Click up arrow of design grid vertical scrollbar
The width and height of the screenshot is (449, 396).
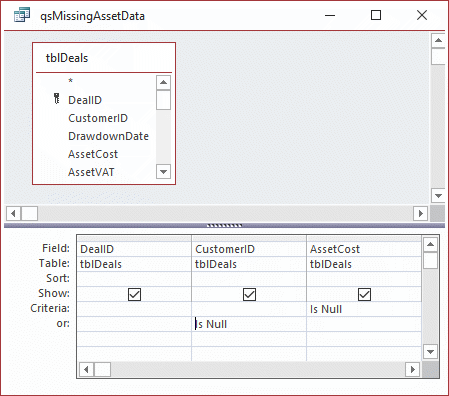click(430, 245)
